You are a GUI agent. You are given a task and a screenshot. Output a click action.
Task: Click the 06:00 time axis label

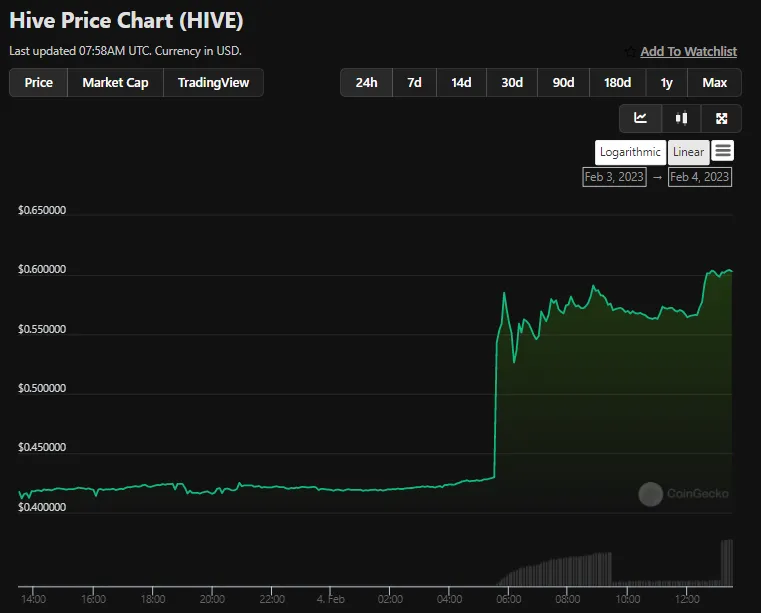click(509, 599)
